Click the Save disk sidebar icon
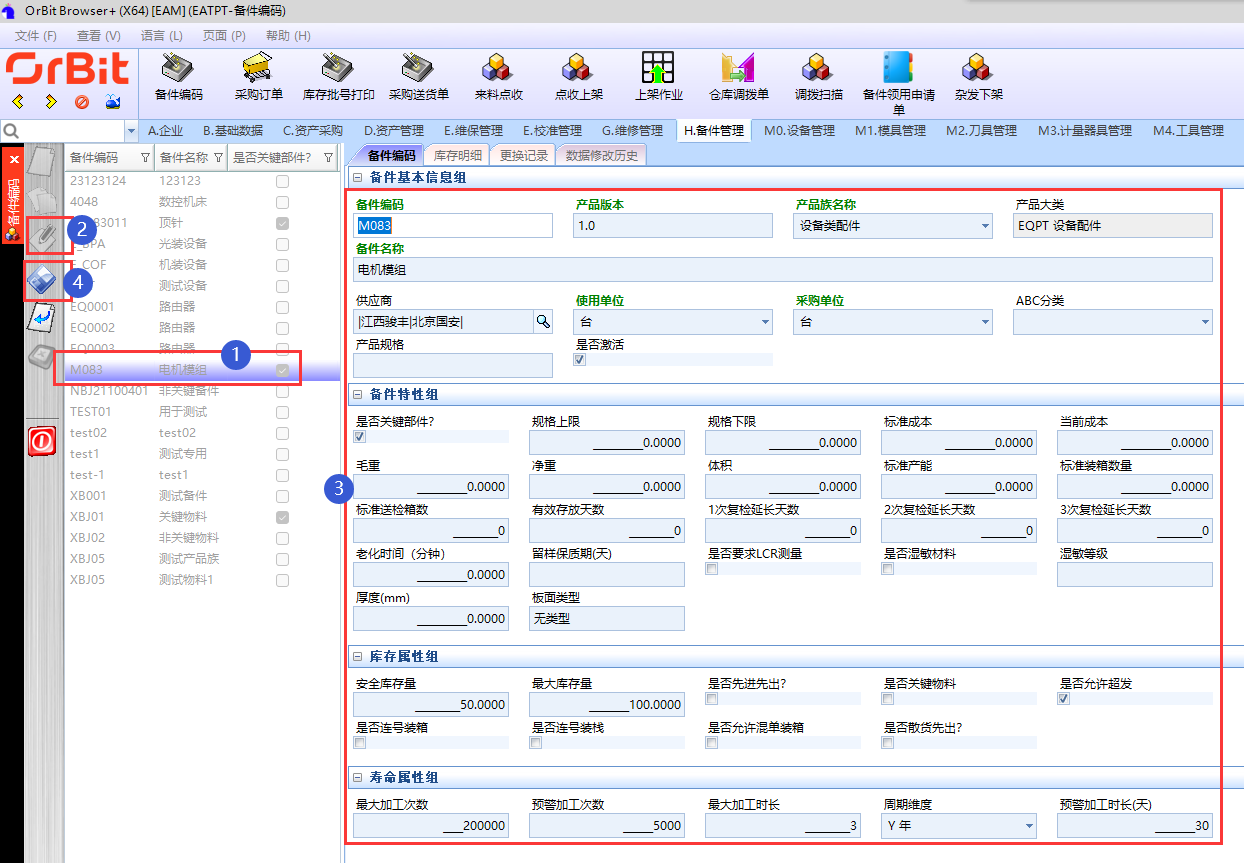 pyautogui.click(x=41, y=280)
